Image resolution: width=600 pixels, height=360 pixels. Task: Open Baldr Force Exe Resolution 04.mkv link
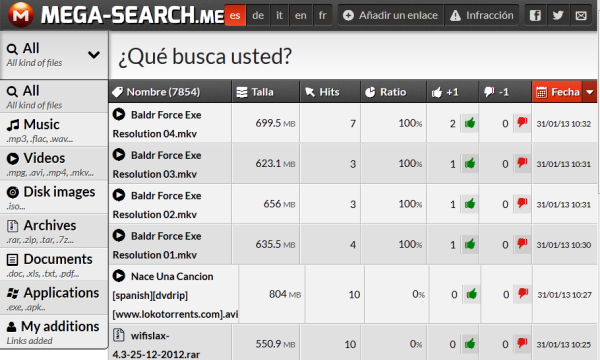[x=157, y=124]
